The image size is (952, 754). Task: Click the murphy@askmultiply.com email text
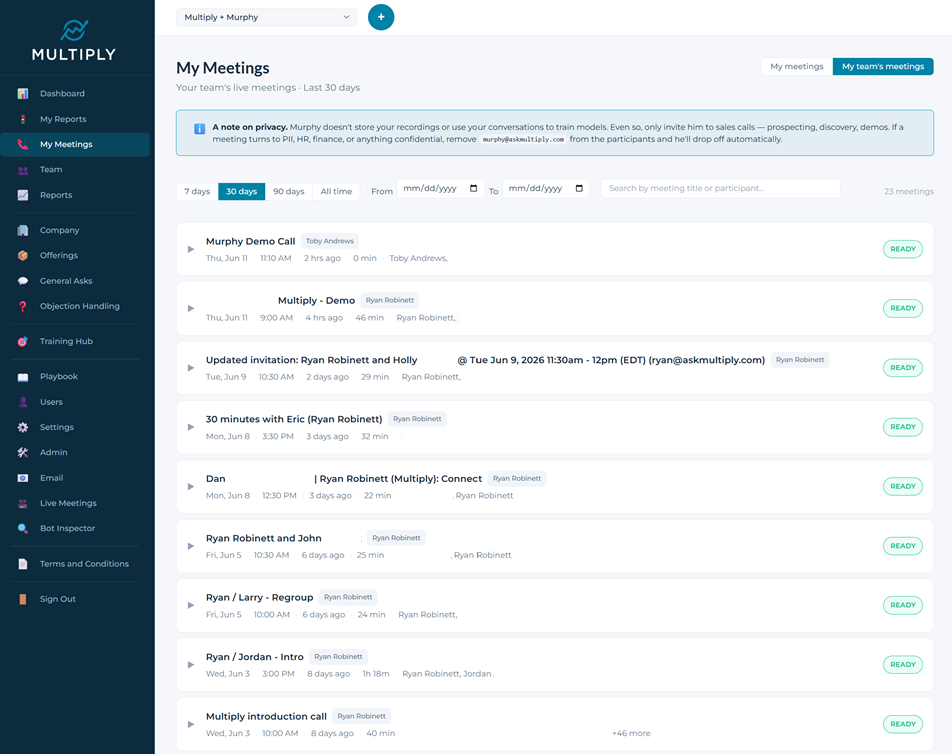[x=523, y=140]
